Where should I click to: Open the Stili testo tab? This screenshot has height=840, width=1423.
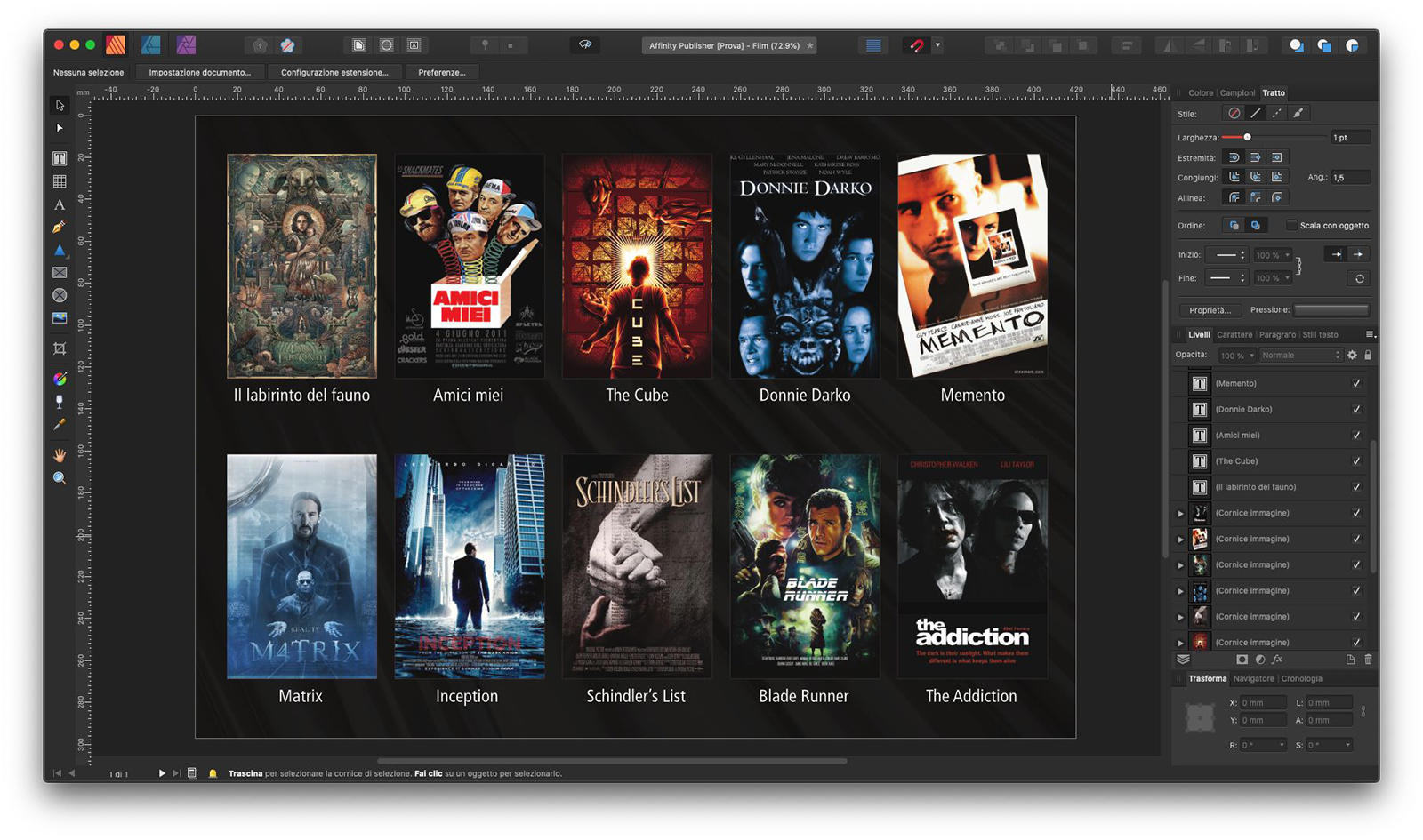click(1320, 335)
